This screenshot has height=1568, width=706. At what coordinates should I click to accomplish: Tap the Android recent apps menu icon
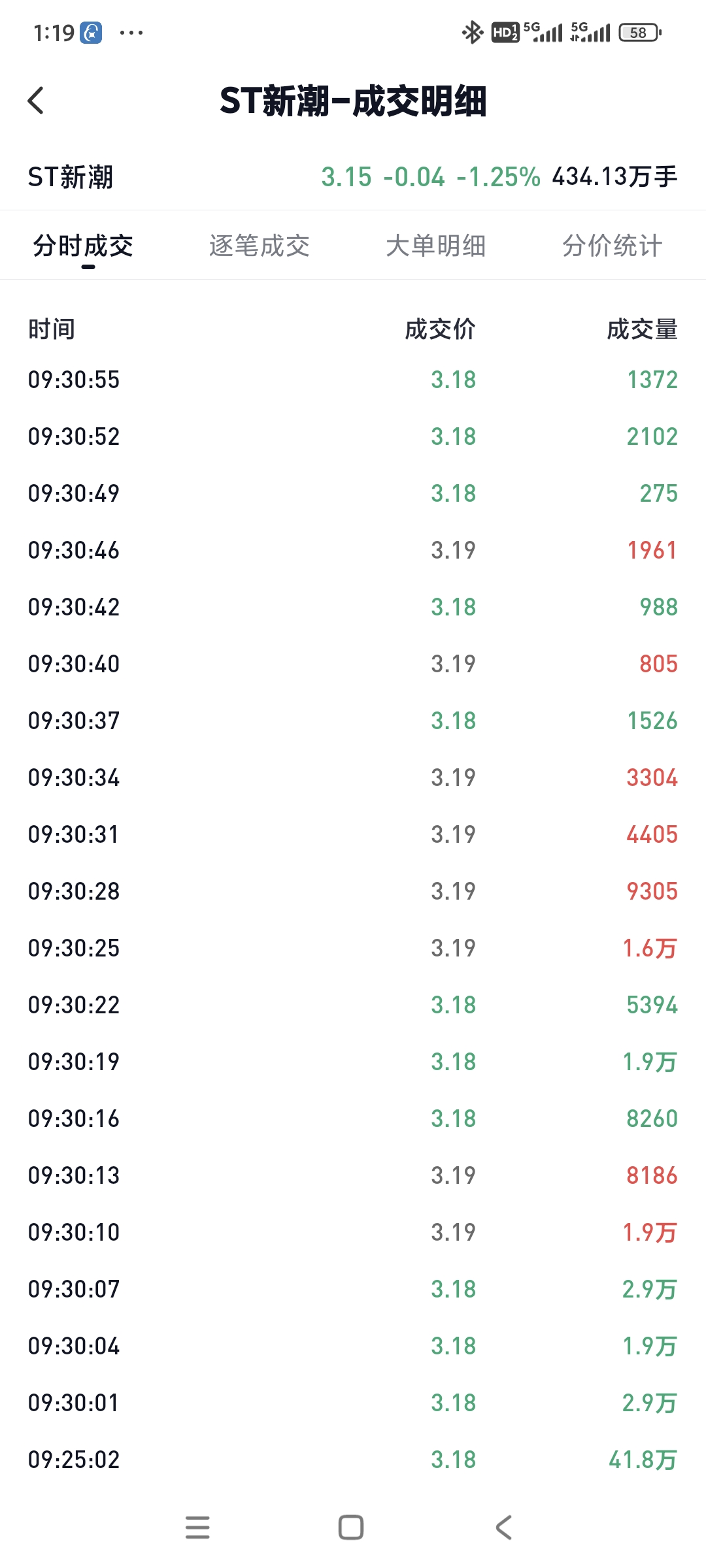[x=197, y=1527]
